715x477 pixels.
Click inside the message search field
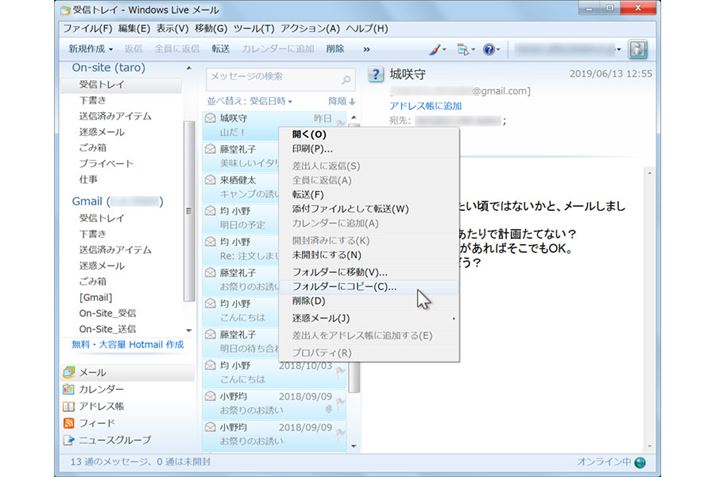[x=270, y=78]
